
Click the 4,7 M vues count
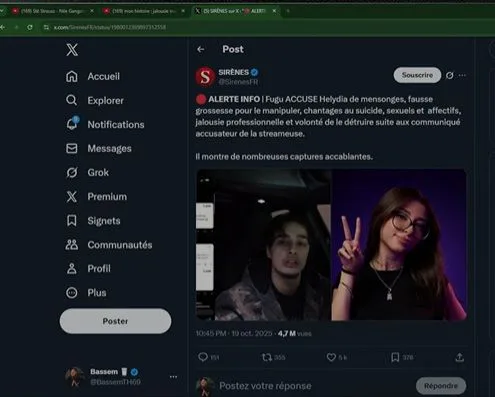pyautogui.click(x=295, y=333)
